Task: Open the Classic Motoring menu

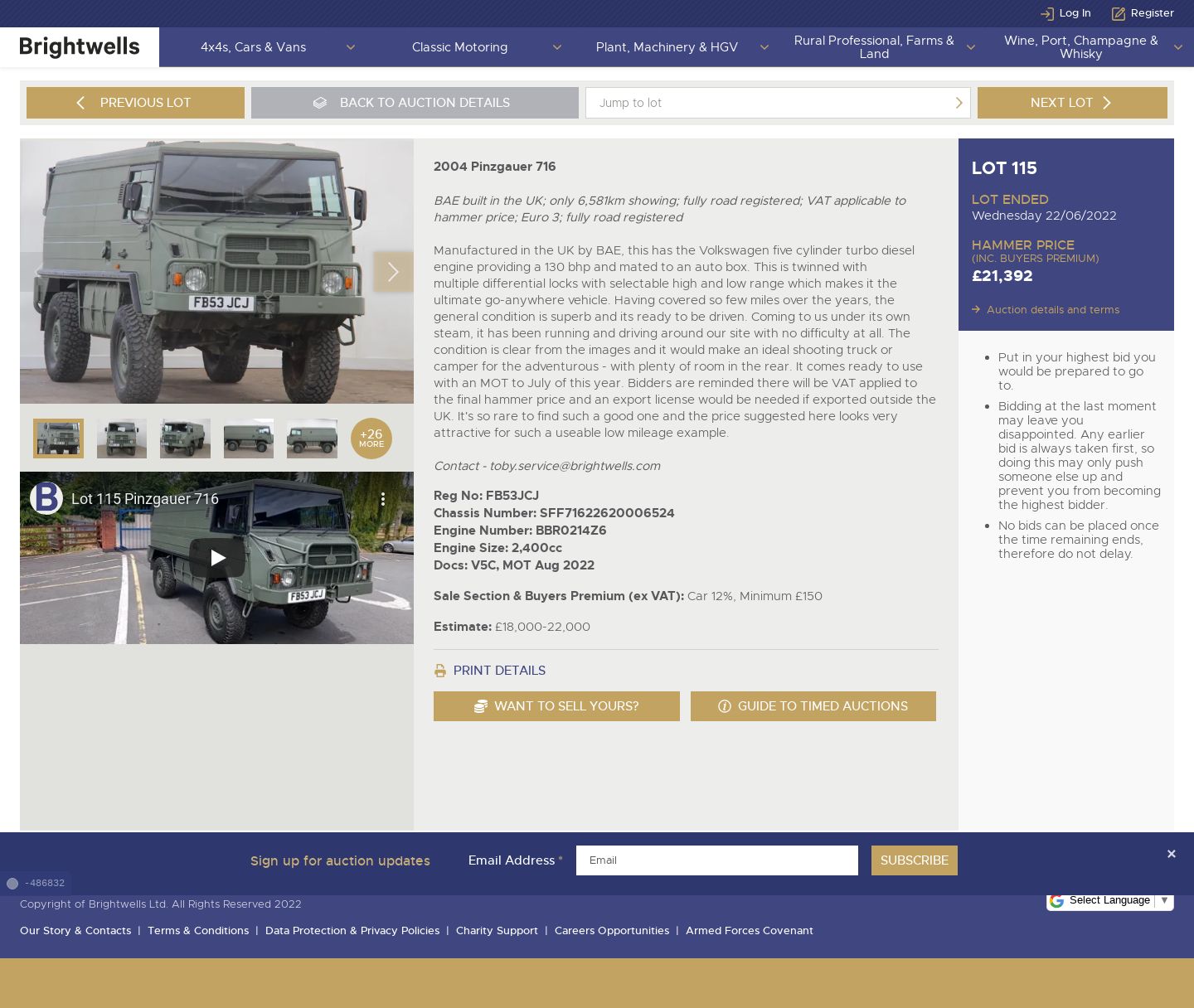Action: (x=459, y=47)
